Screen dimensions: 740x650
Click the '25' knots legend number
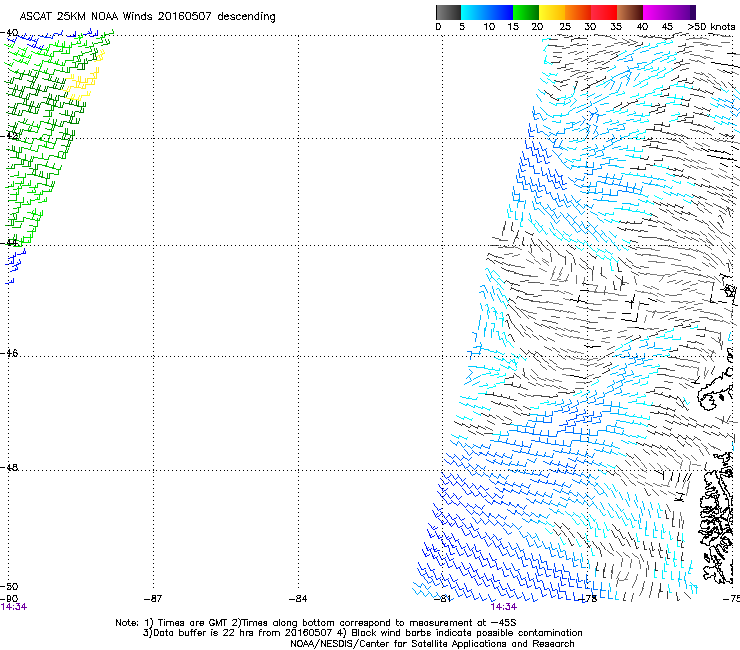coord(565,27)
